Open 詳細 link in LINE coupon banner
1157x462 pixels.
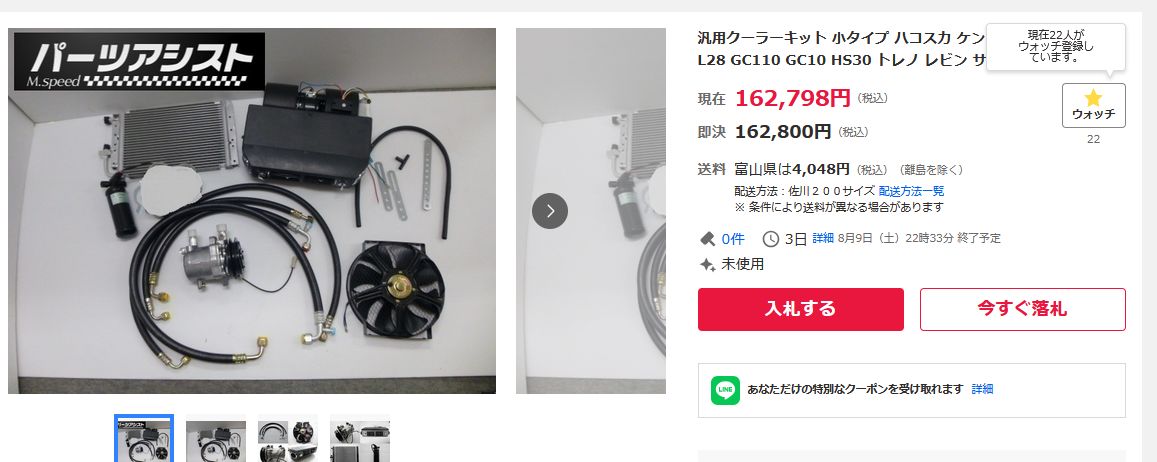point(982,389)
